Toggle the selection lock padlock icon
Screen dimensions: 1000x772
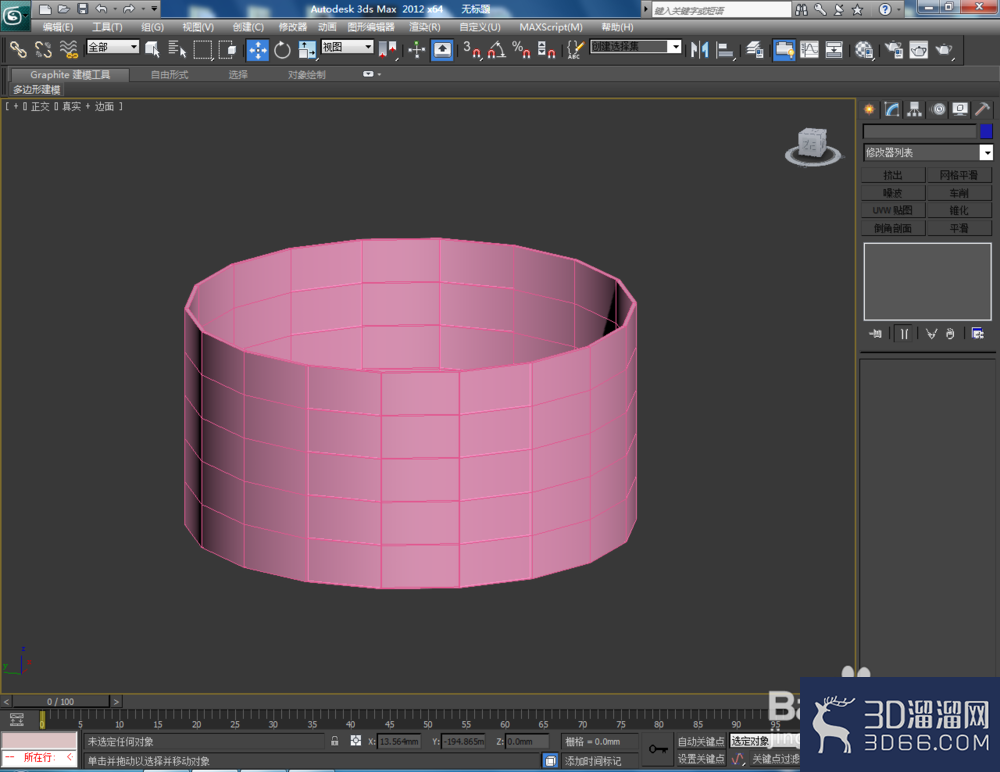335,741
